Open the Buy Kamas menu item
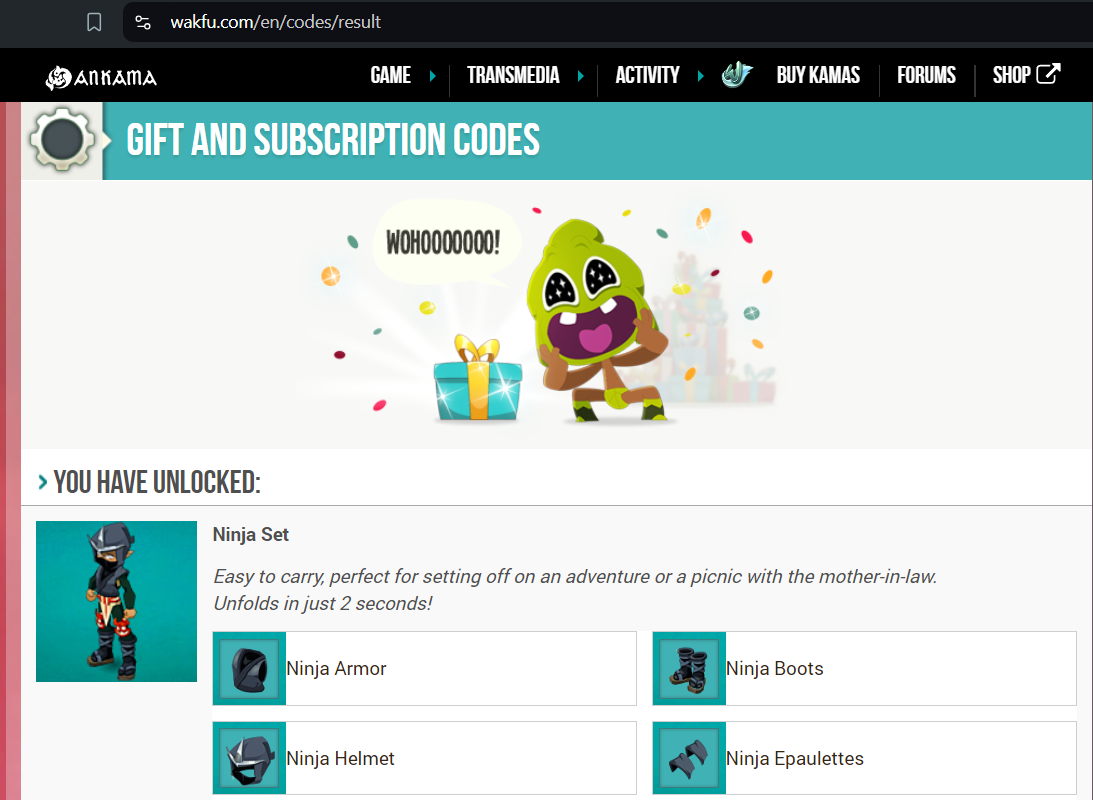The image size is (1093, 800). coord(818,75)
